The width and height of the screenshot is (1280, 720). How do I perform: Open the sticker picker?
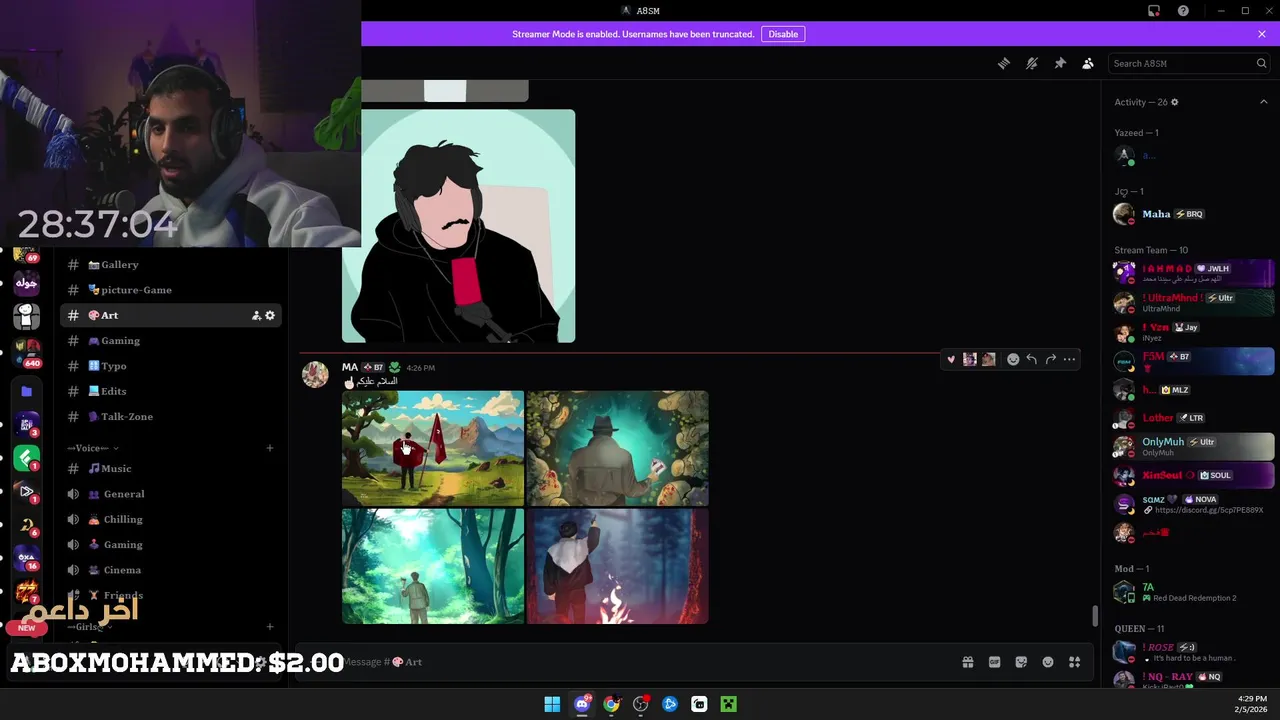click(1021, 662)
